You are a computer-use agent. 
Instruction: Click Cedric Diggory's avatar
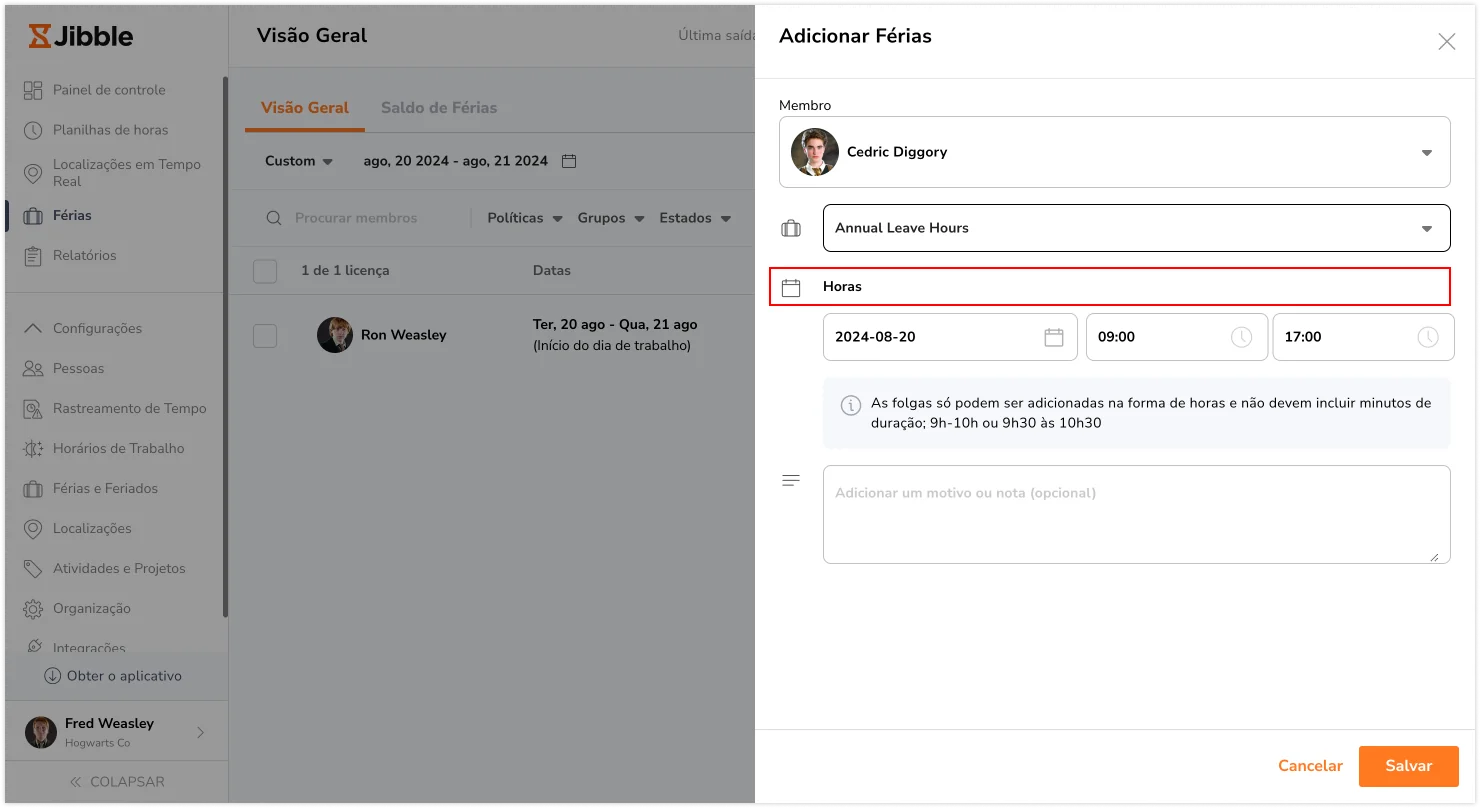[x=815, y=152]
